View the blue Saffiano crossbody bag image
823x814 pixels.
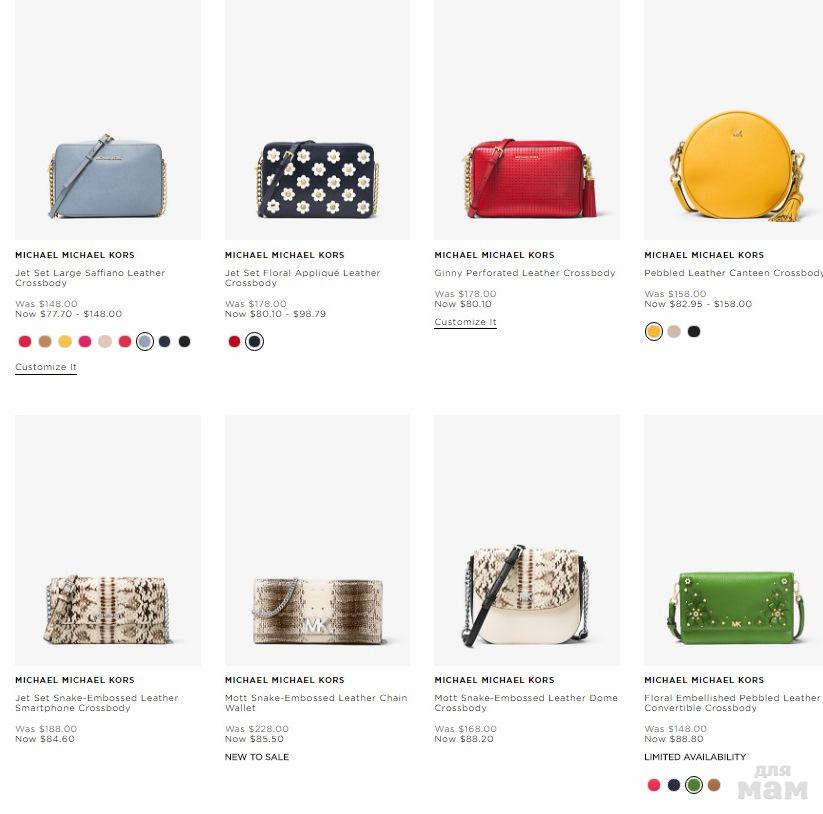click(x=108, y=120)
